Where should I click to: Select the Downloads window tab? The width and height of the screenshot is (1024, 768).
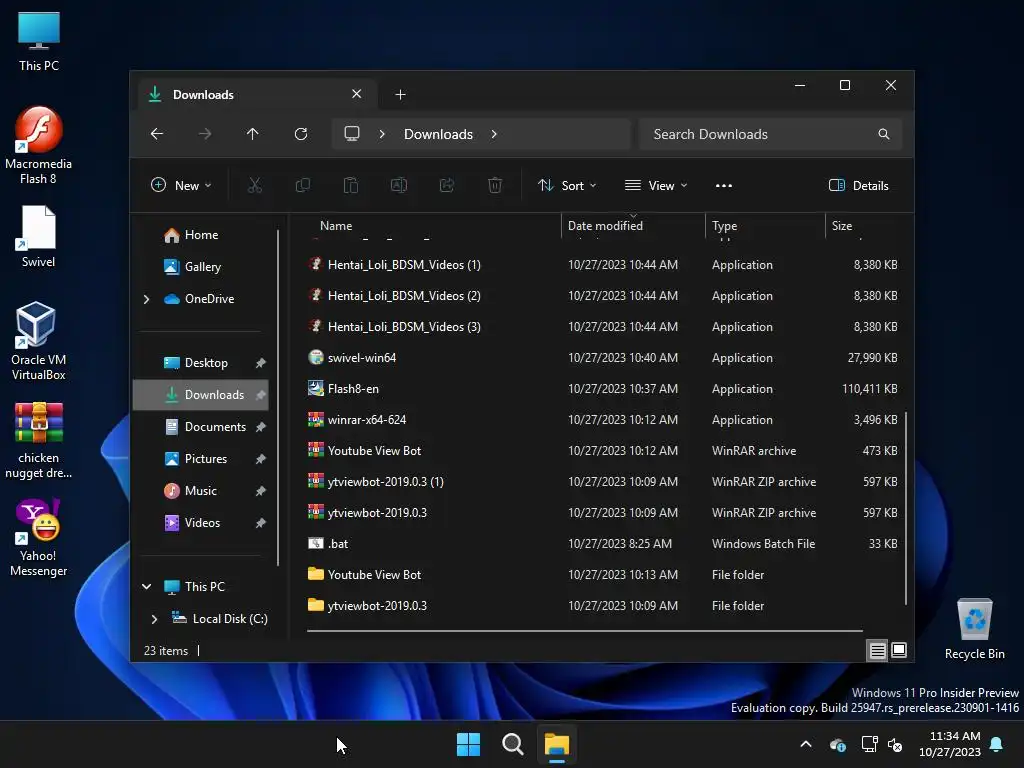[x=255, y=95]
